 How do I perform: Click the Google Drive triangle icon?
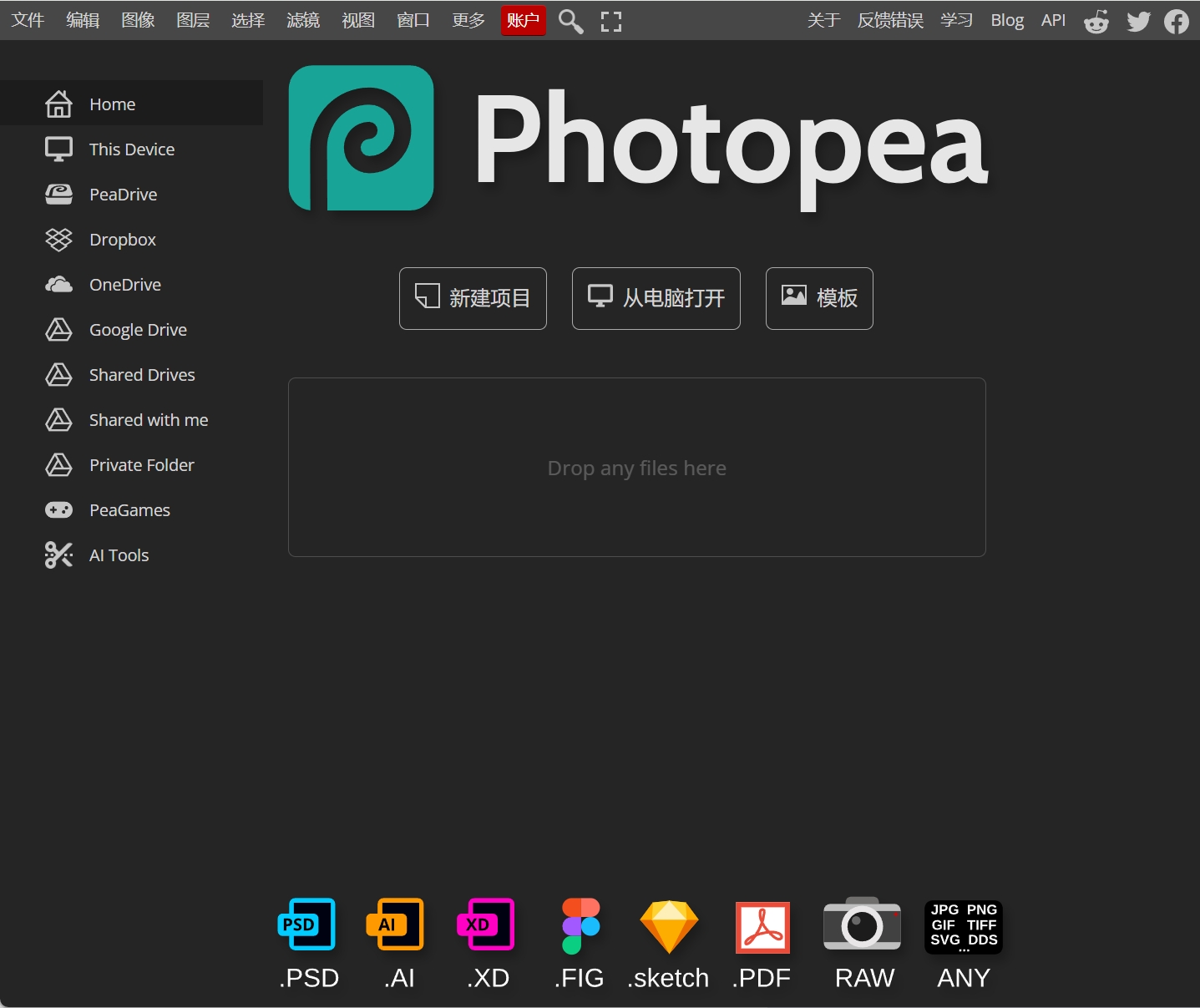(x=58, y=330)
